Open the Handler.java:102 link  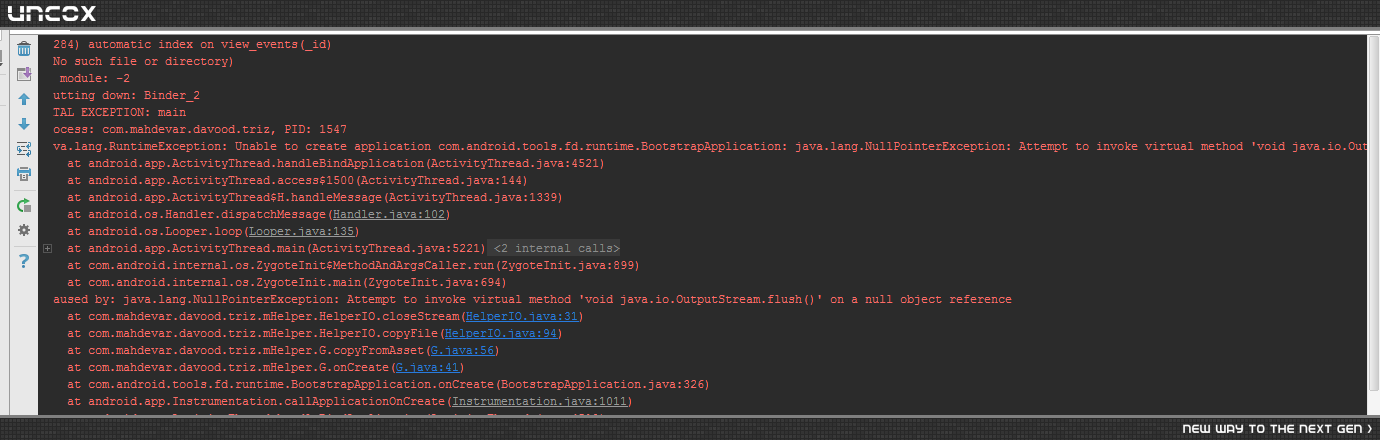coord(389,214)
